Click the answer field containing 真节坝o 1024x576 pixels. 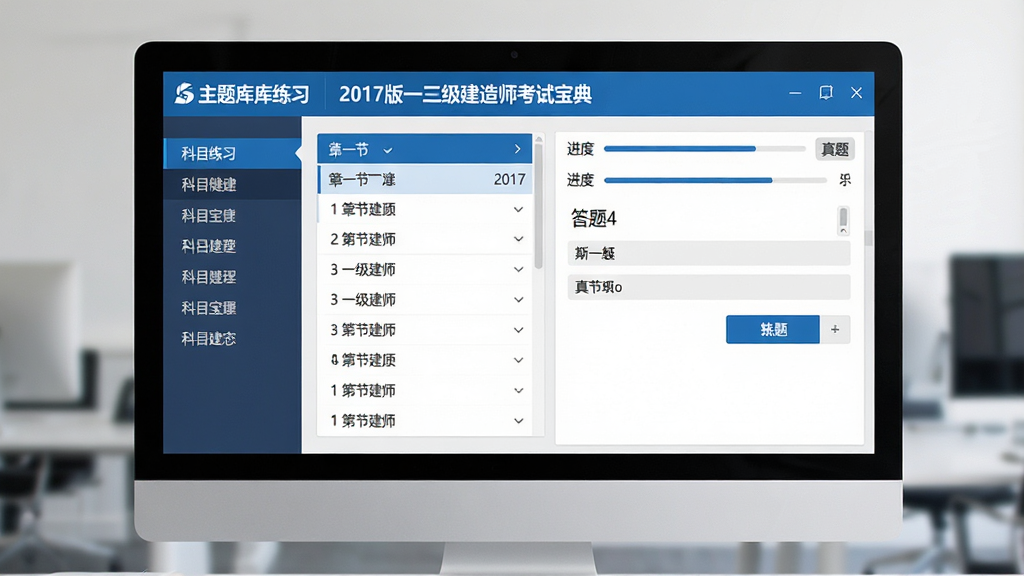click(x=709, y=287)
